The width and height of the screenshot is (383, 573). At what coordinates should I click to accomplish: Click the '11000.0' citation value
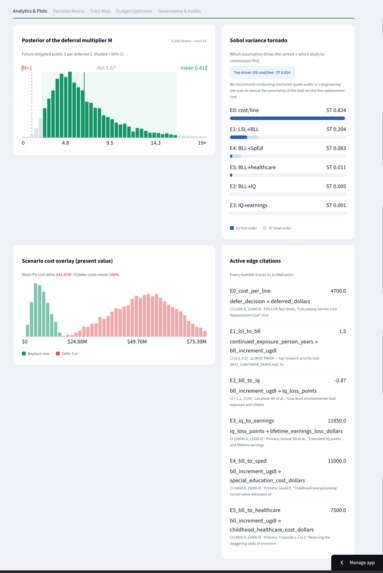pos(337,461)
